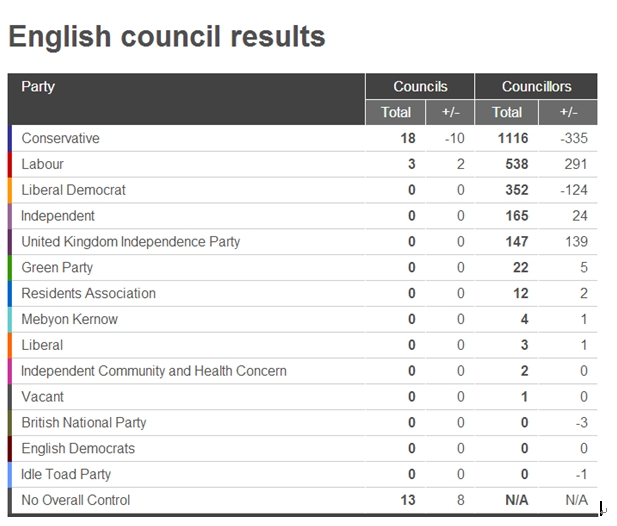
Task: Click Independent Community and Health Concern
Action: click(153, 371)
